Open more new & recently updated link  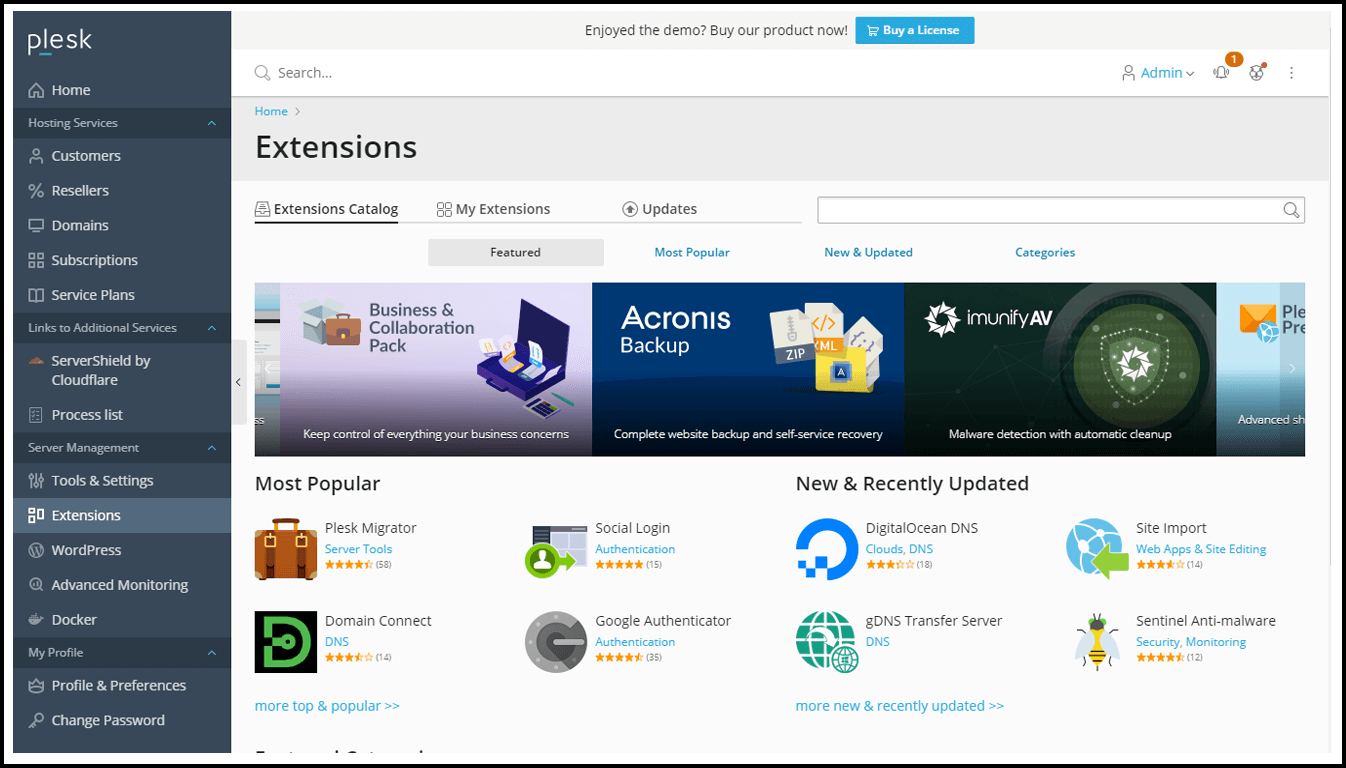point(900,706)
